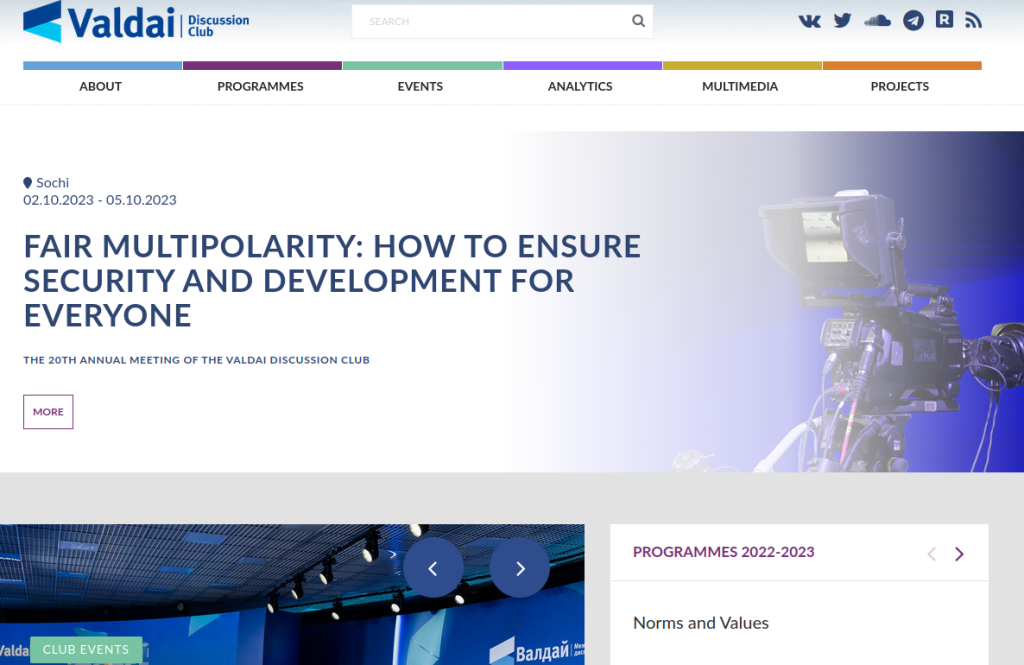Go to next Programmes 2022-2023 item
Image resolution: width=1024 pixels, height=665 pixels.
pos(959,554)
